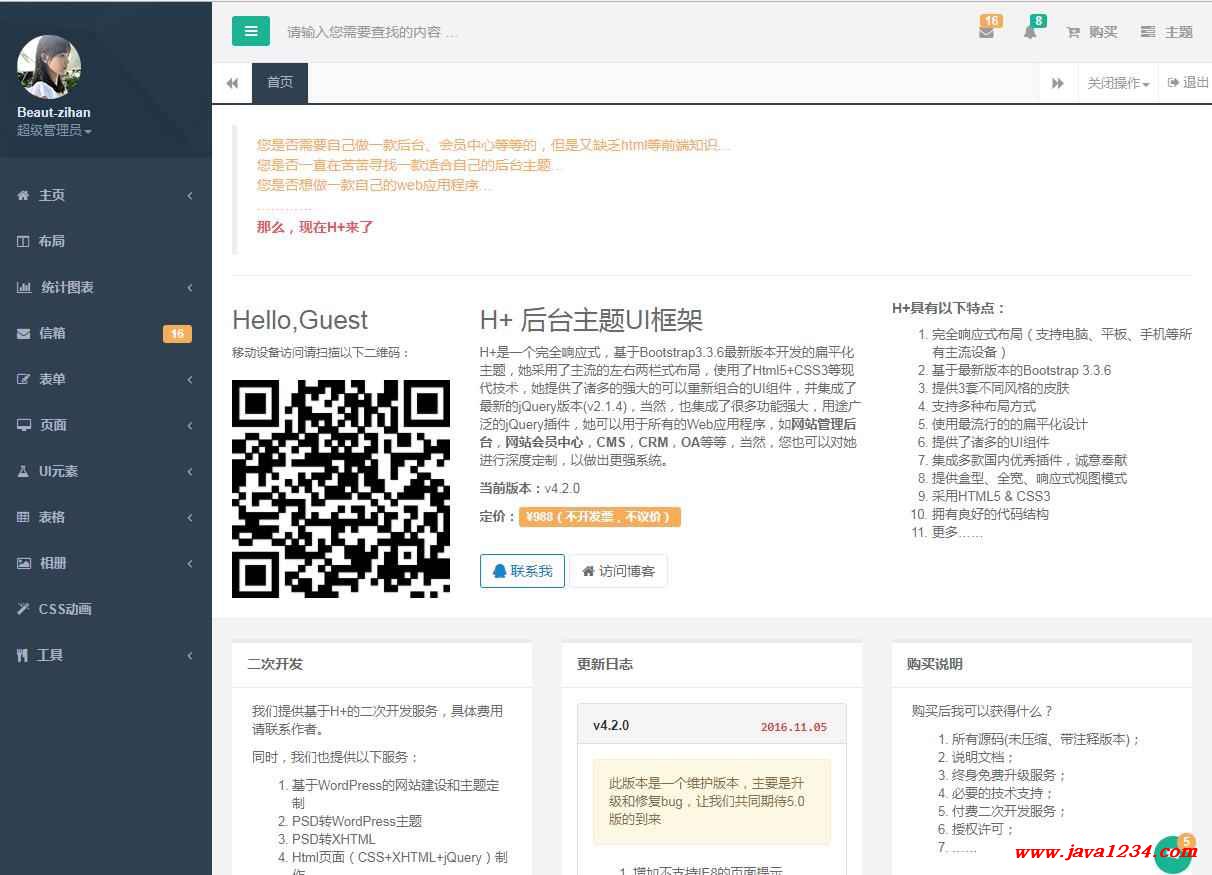Click the picture icon beside 相册
Viewport: 1212px width, 875px height.
(x=24, y=563)
